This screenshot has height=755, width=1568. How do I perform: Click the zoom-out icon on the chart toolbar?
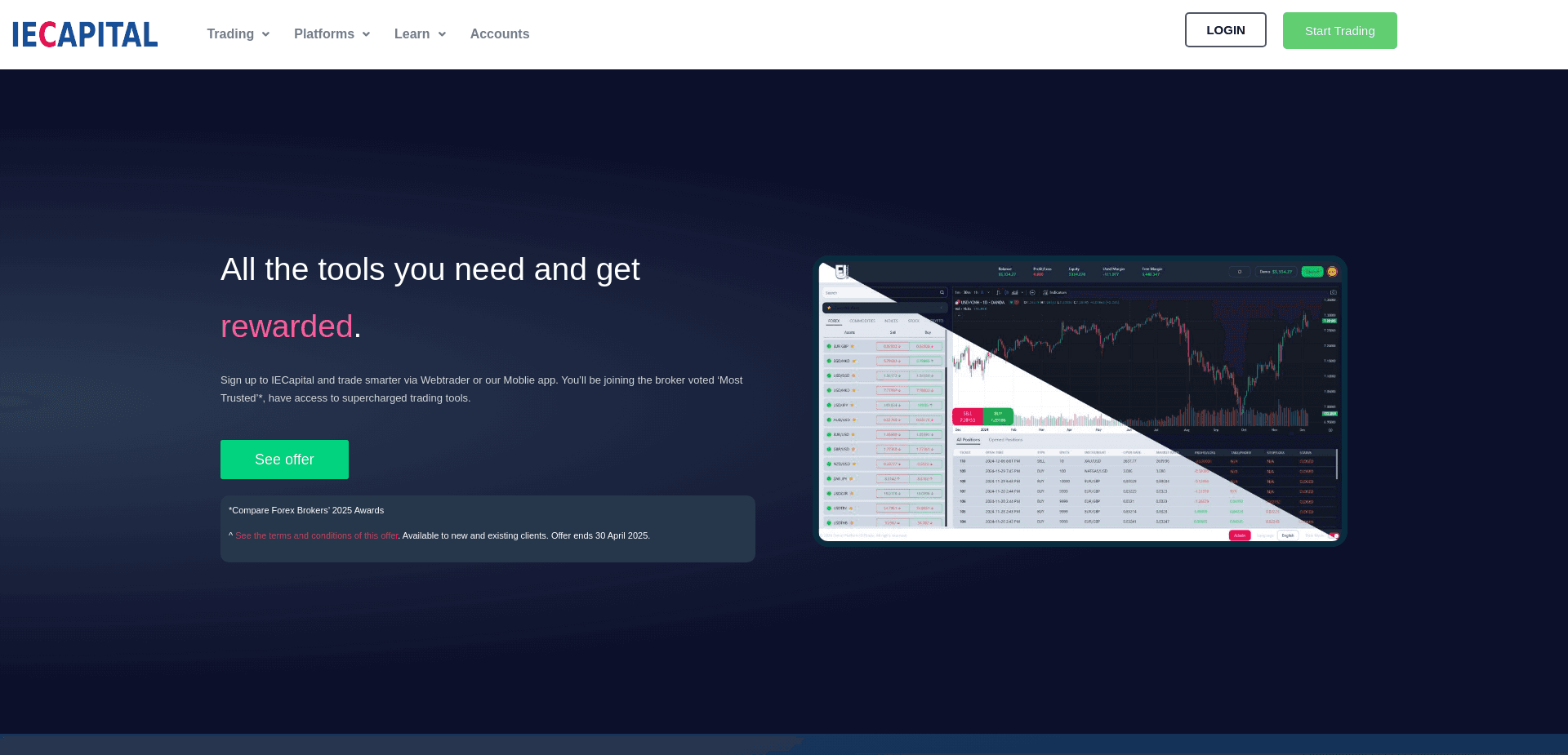[x=1032, y=292]
